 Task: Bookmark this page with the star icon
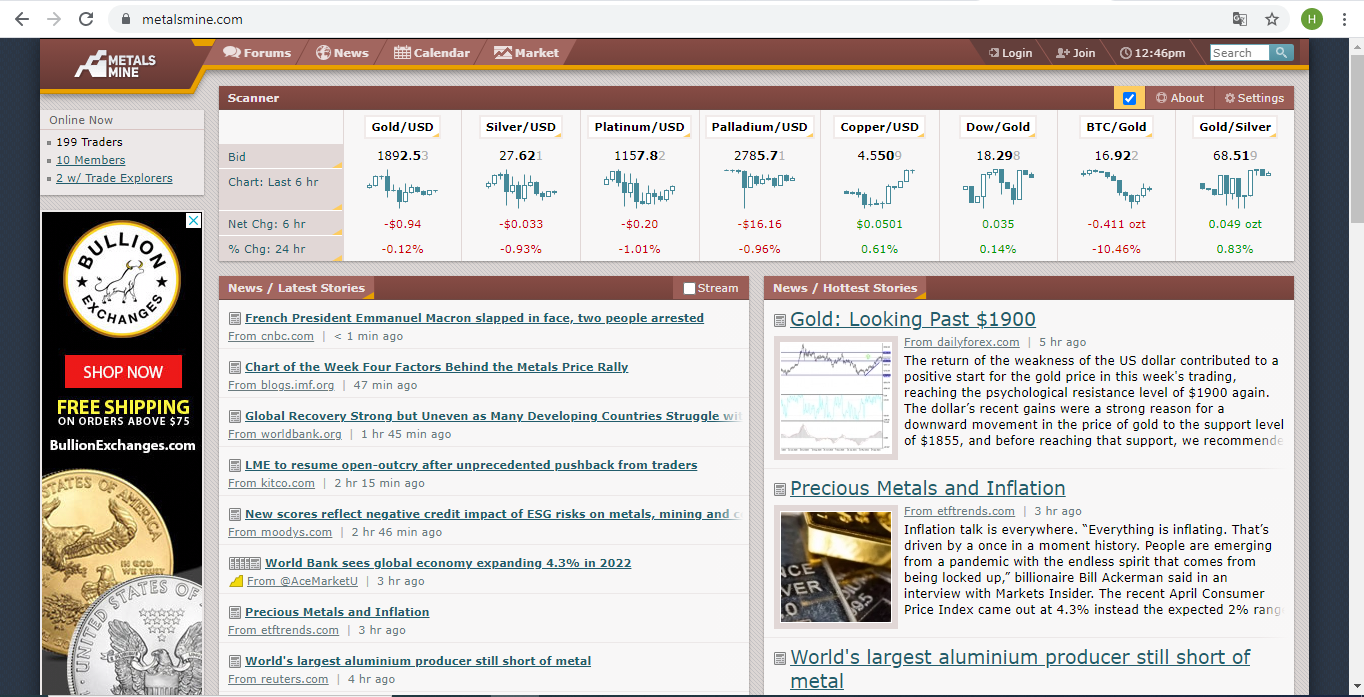1271,19
